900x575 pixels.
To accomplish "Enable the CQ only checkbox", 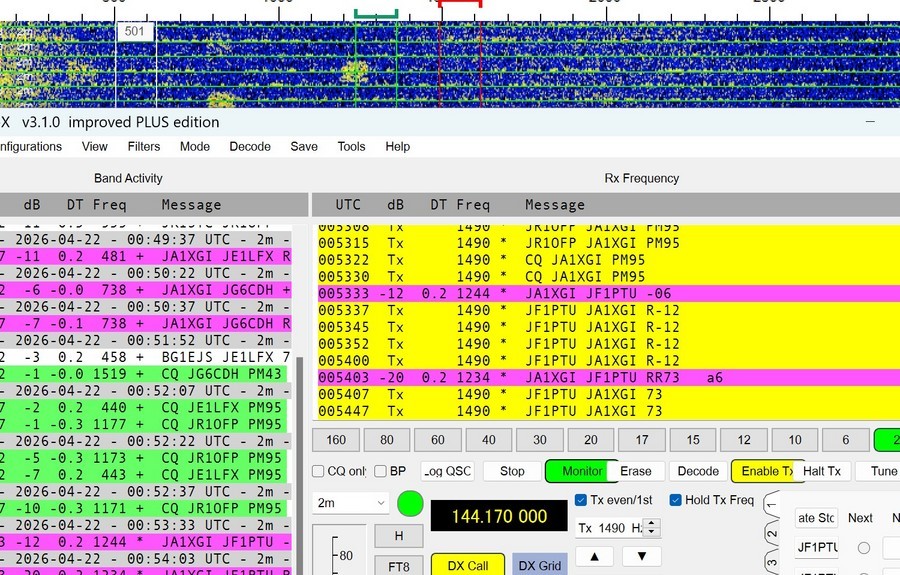I will (318, 472).
